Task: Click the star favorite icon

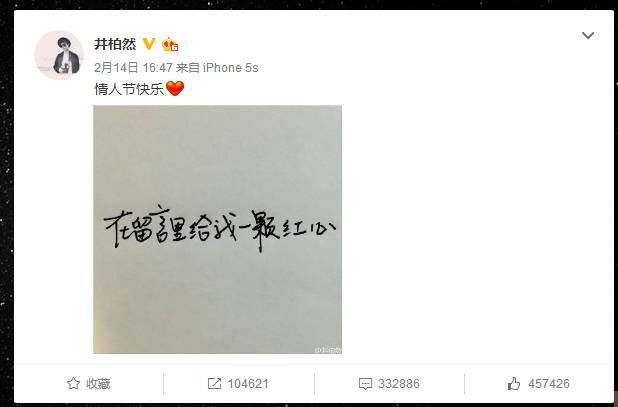Action: [x=73, y=383]
